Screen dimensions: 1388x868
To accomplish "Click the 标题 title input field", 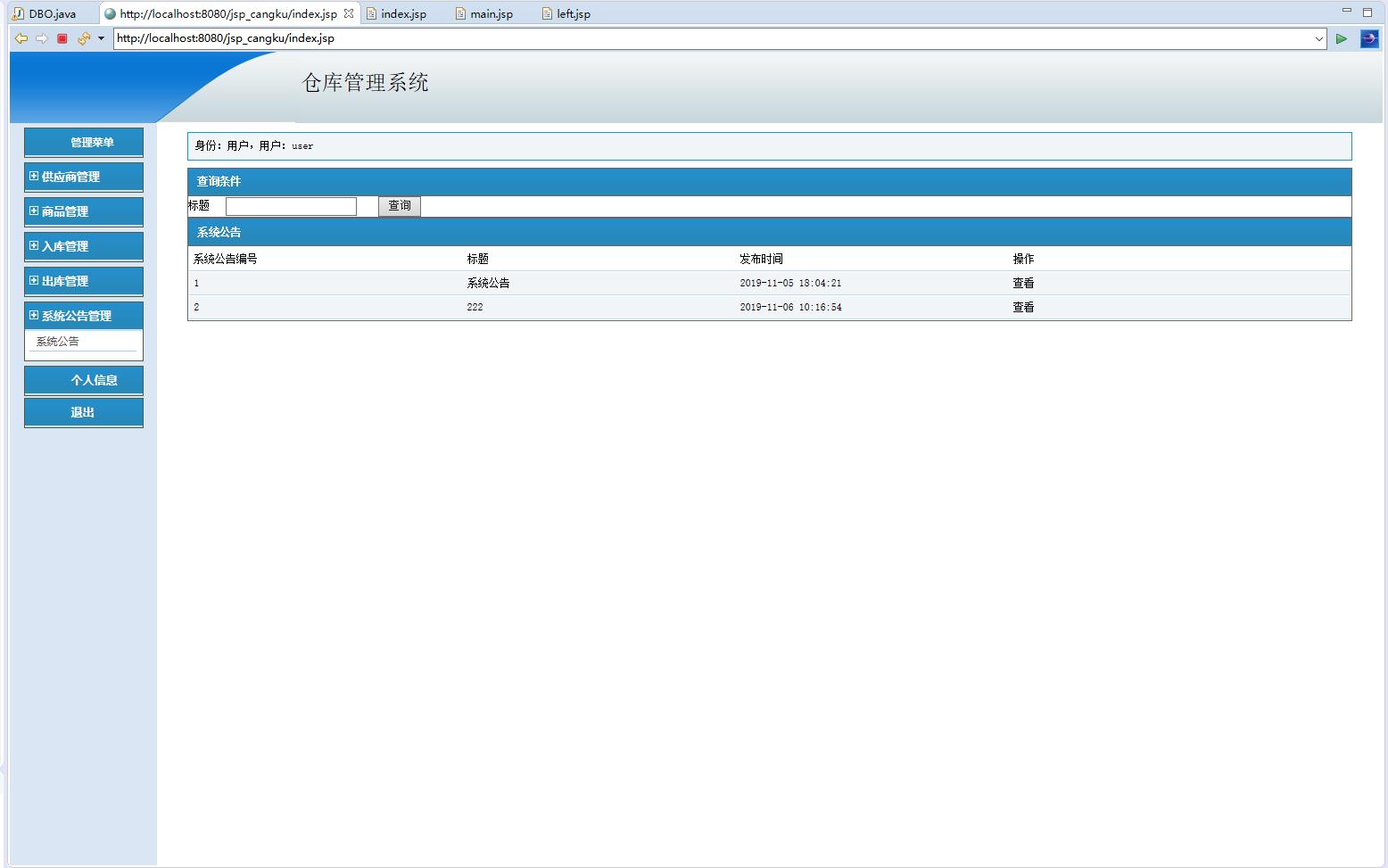I will pos(291,205).
